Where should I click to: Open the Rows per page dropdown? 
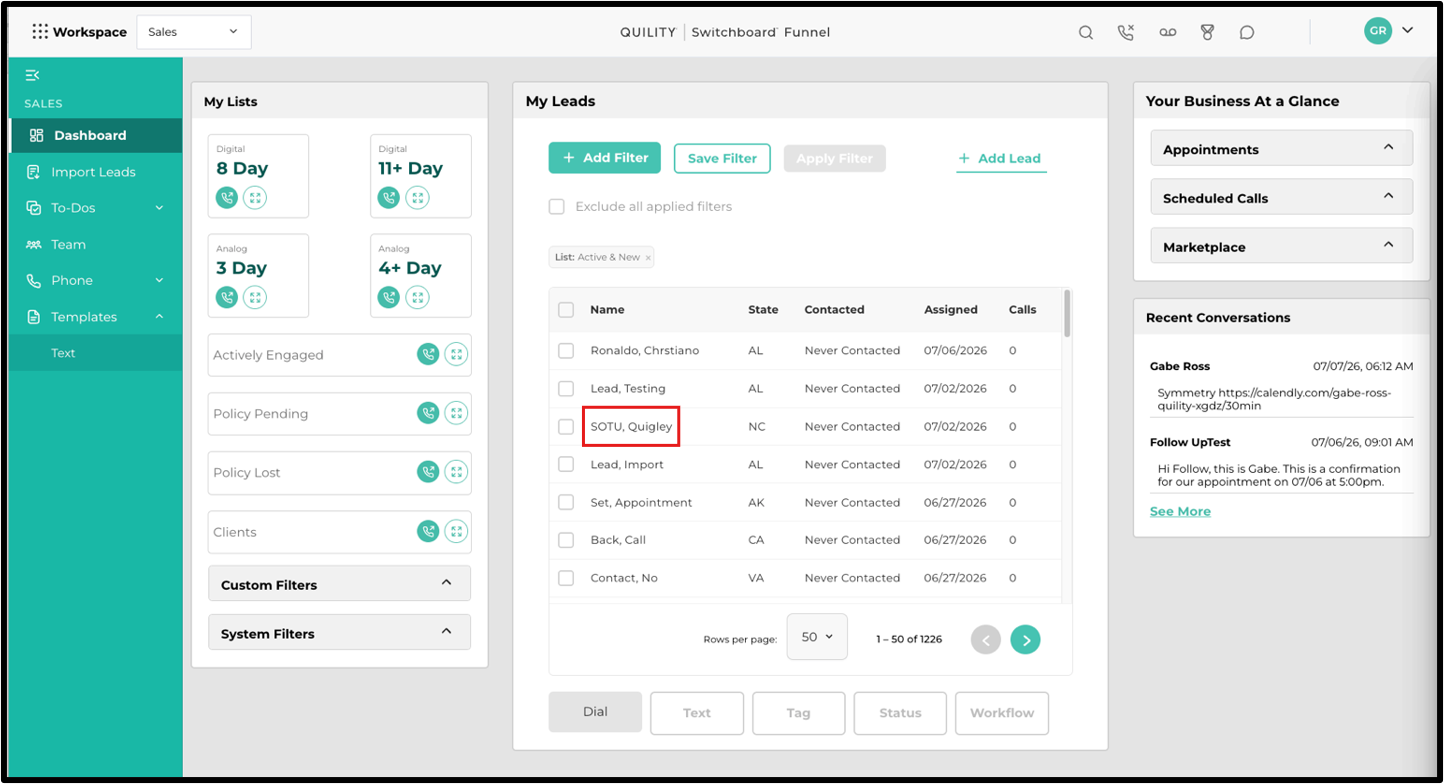click(x=817, y=637)
